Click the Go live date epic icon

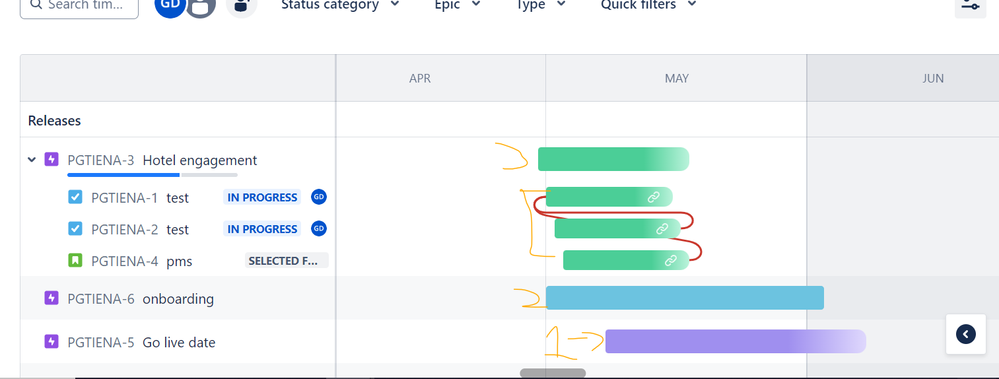coord(52,341)
